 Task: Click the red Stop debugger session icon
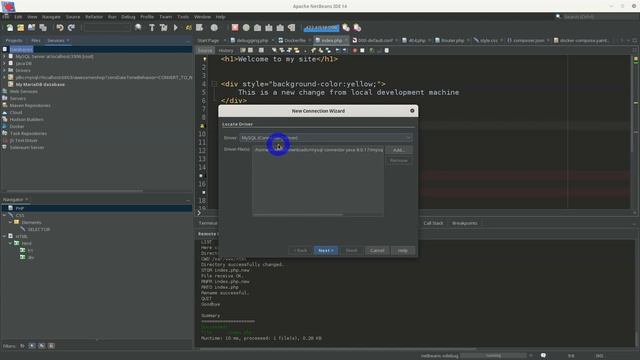click(x=235, y=28)
